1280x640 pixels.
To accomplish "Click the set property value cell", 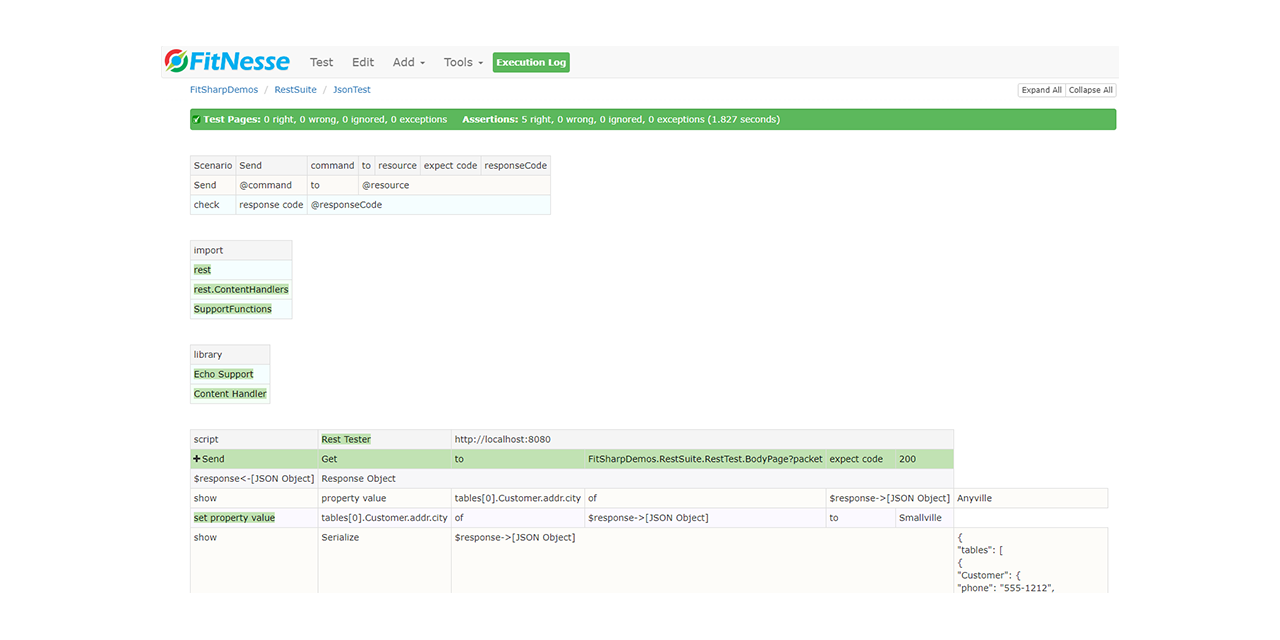I will (x=234, y=517).
